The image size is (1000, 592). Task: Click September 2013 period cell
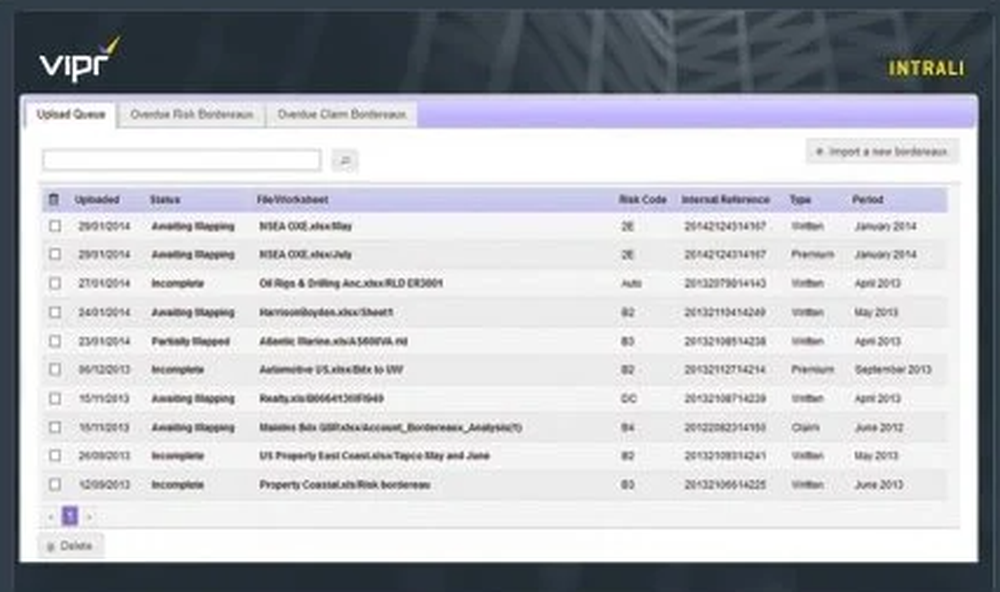(893, 369)
